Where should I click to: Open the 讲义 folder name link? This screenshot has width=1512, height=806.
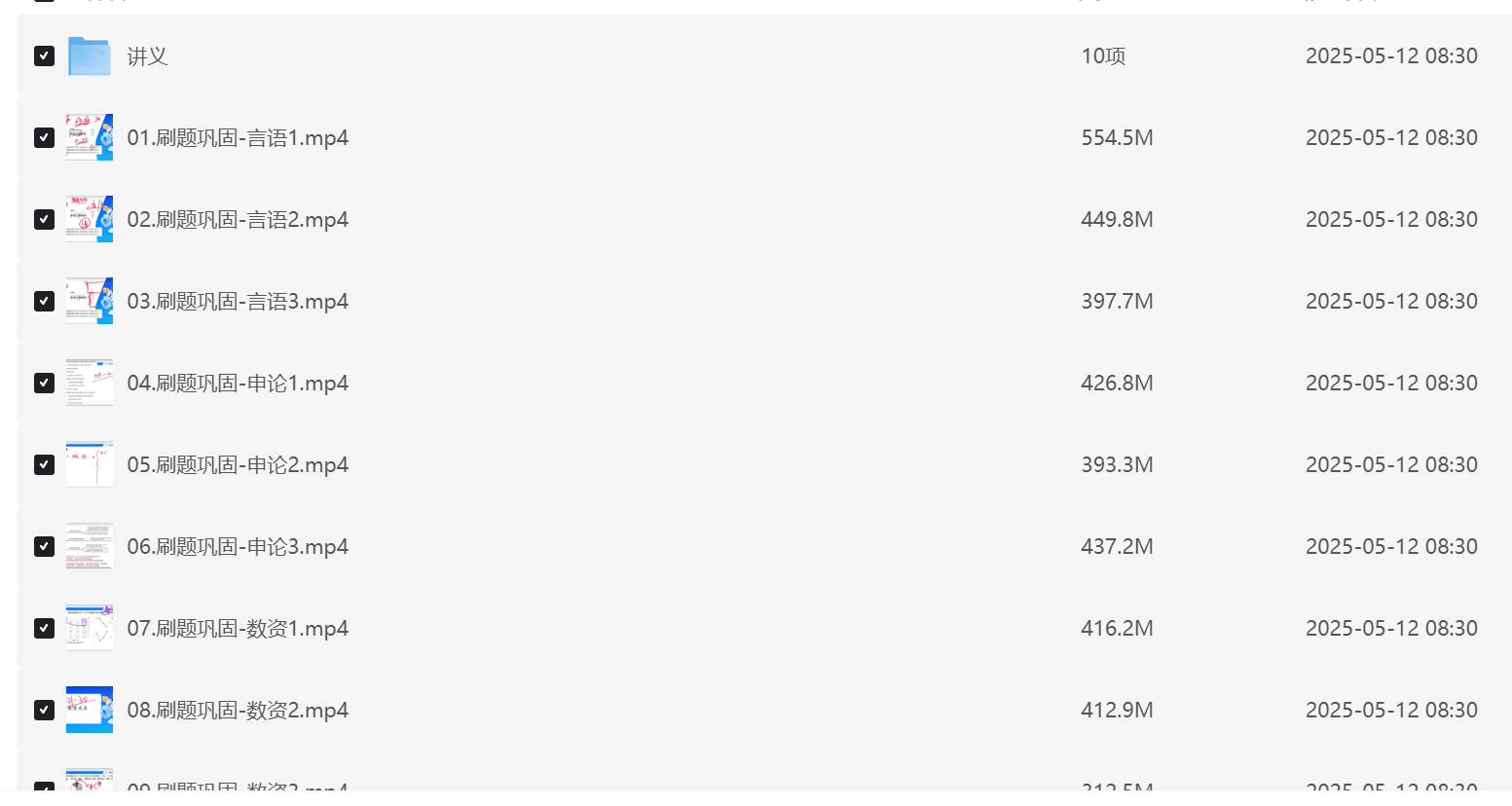point(148,56)
